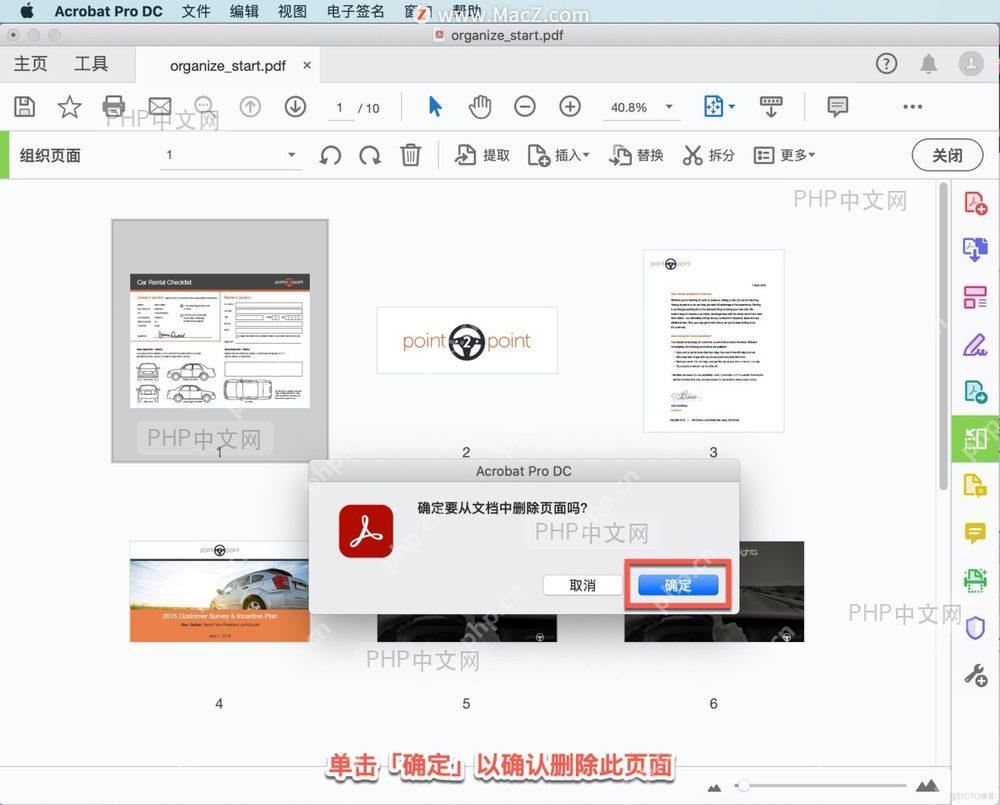The height and width of the screenshot is (805, 1000).
Task: Click 提取 extract pages button
Action: click(x=482, y=155)
